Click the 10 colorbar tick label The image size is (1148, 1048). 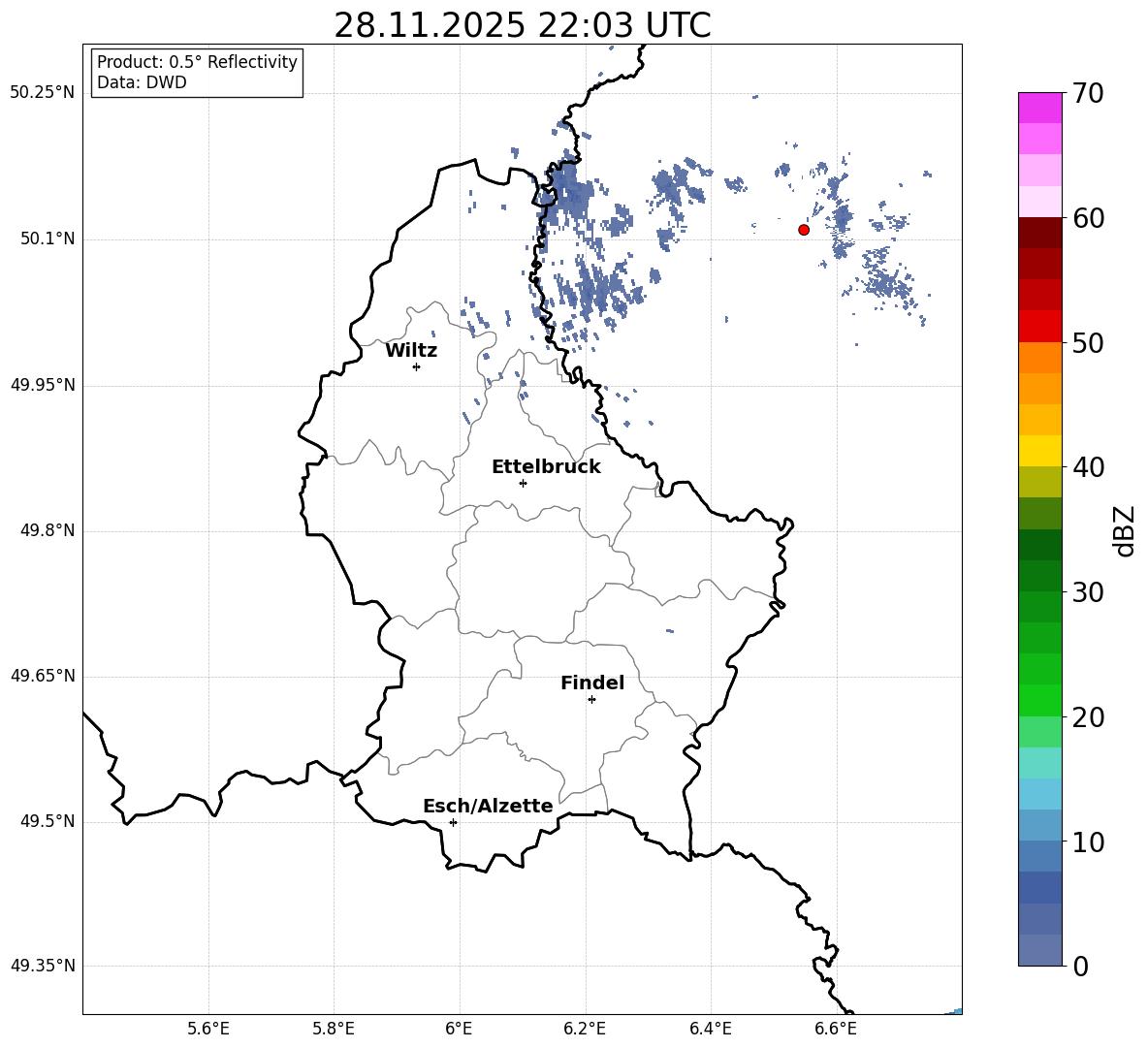tap(1088, 842)
